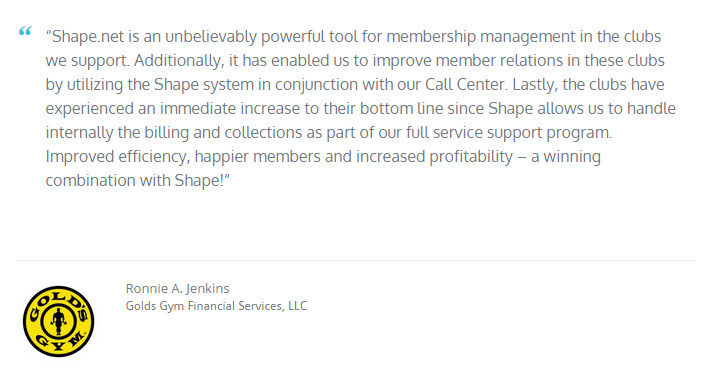The image size is (711, 369).
Task: Click the word Additionally in second line
Action: [x=179, y=61]
